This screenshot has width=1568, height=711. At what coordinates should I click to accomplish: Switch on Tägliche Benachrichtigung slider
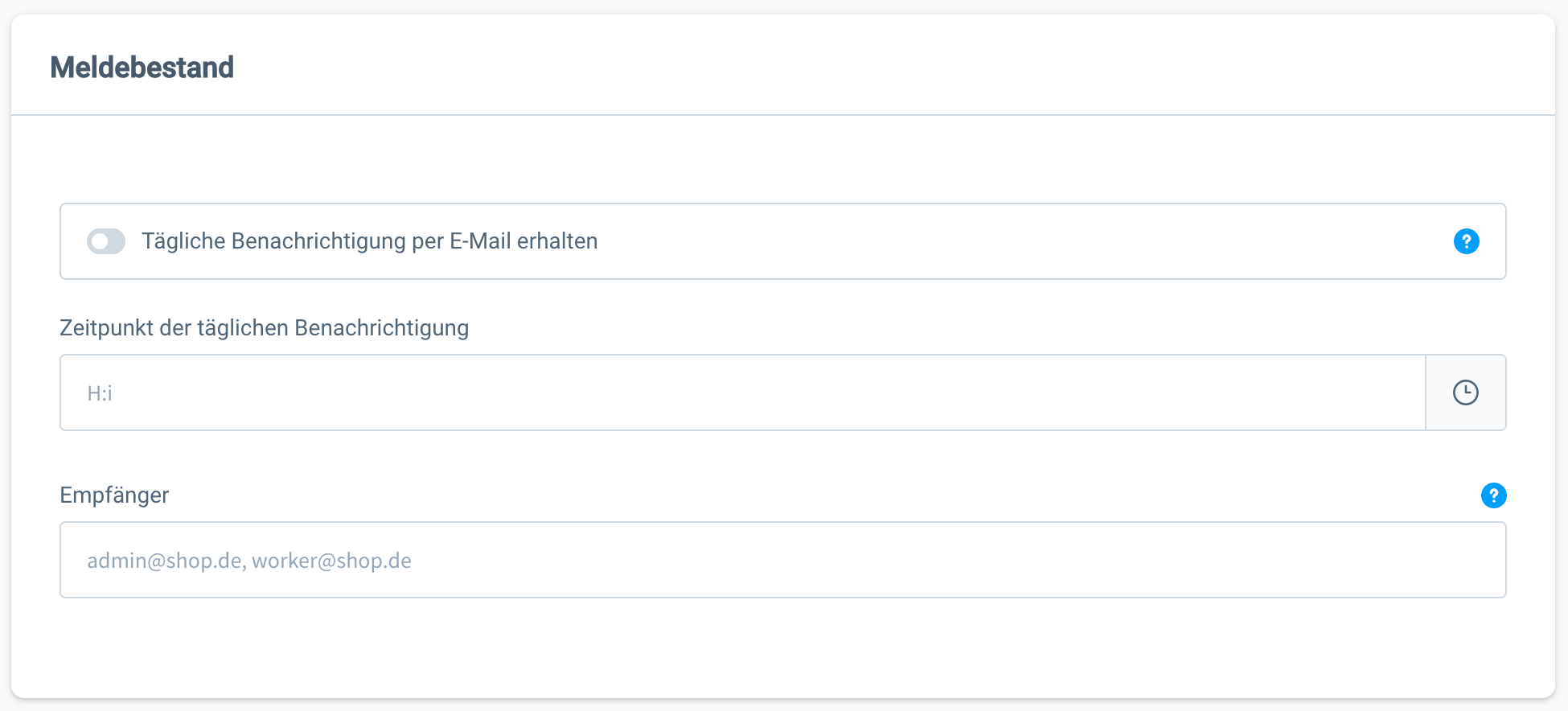(106, 241)
